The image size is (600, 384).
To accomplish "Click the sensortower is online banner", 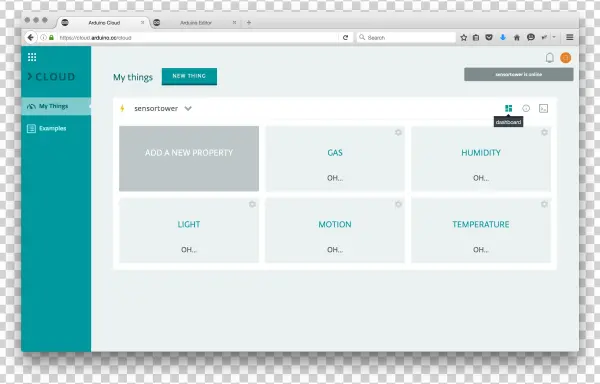I will click(x=518, y=75).
